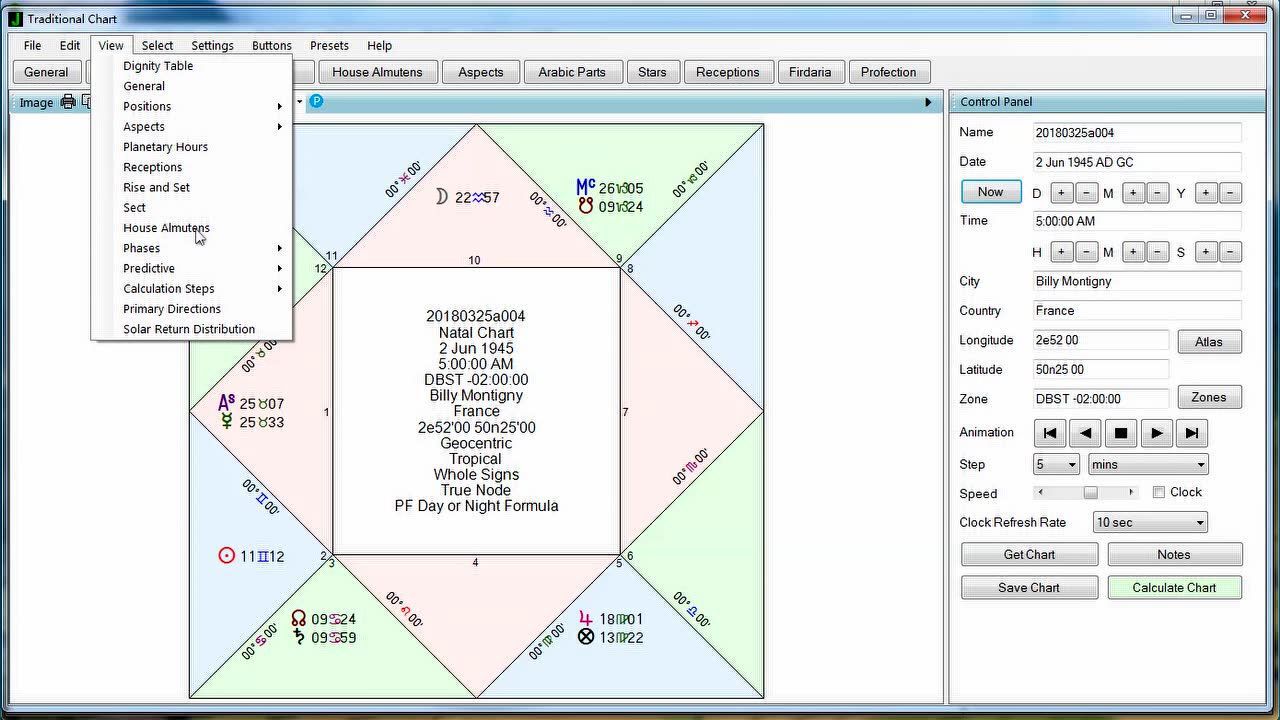Step animation backward with the reverse arrow

[1085, 433]
